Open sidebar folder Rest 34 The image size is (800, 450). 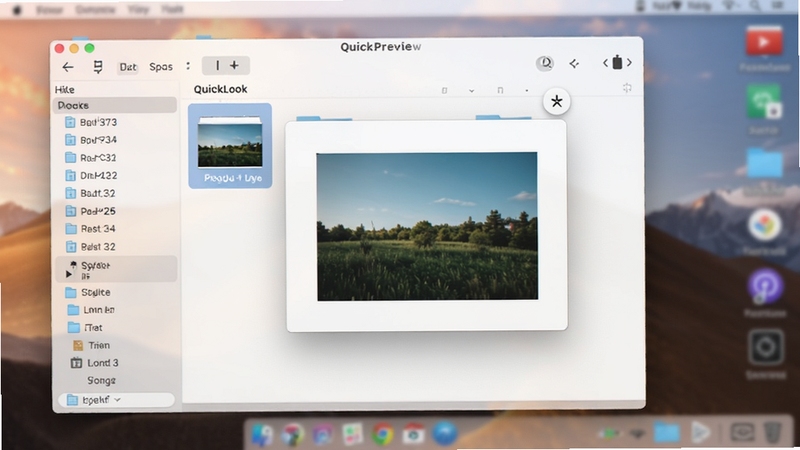tap(91, 229)
